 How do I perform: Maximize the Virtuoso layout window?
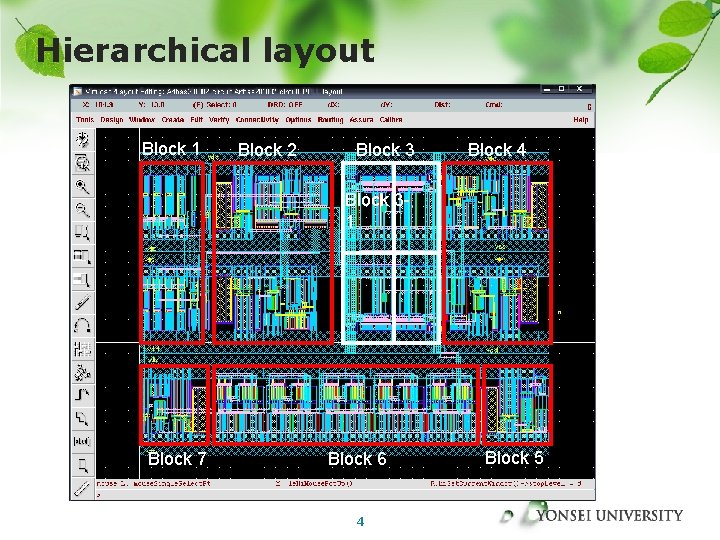point(561,90)
